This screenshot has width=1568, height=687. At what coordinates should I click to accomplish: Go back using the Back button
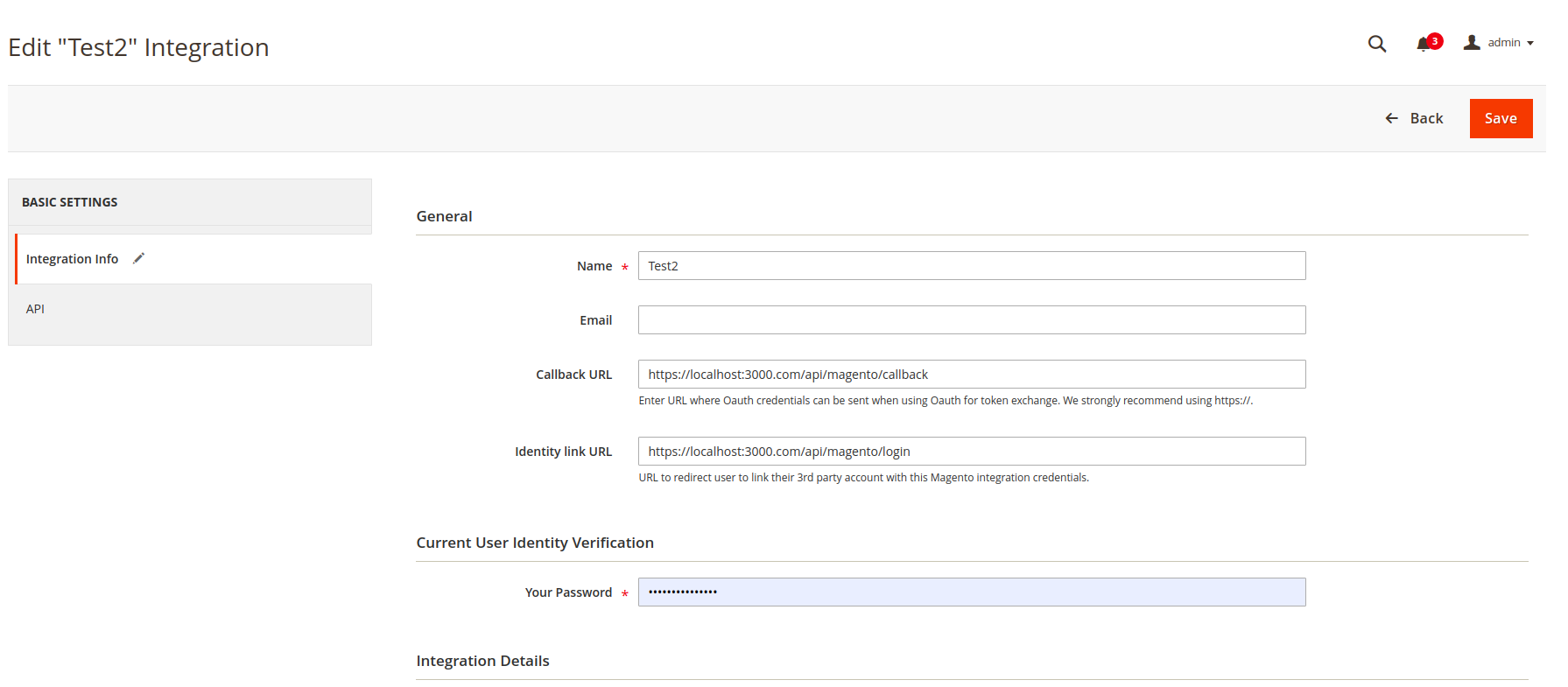pyautogui.click(x=1414, y=118)
